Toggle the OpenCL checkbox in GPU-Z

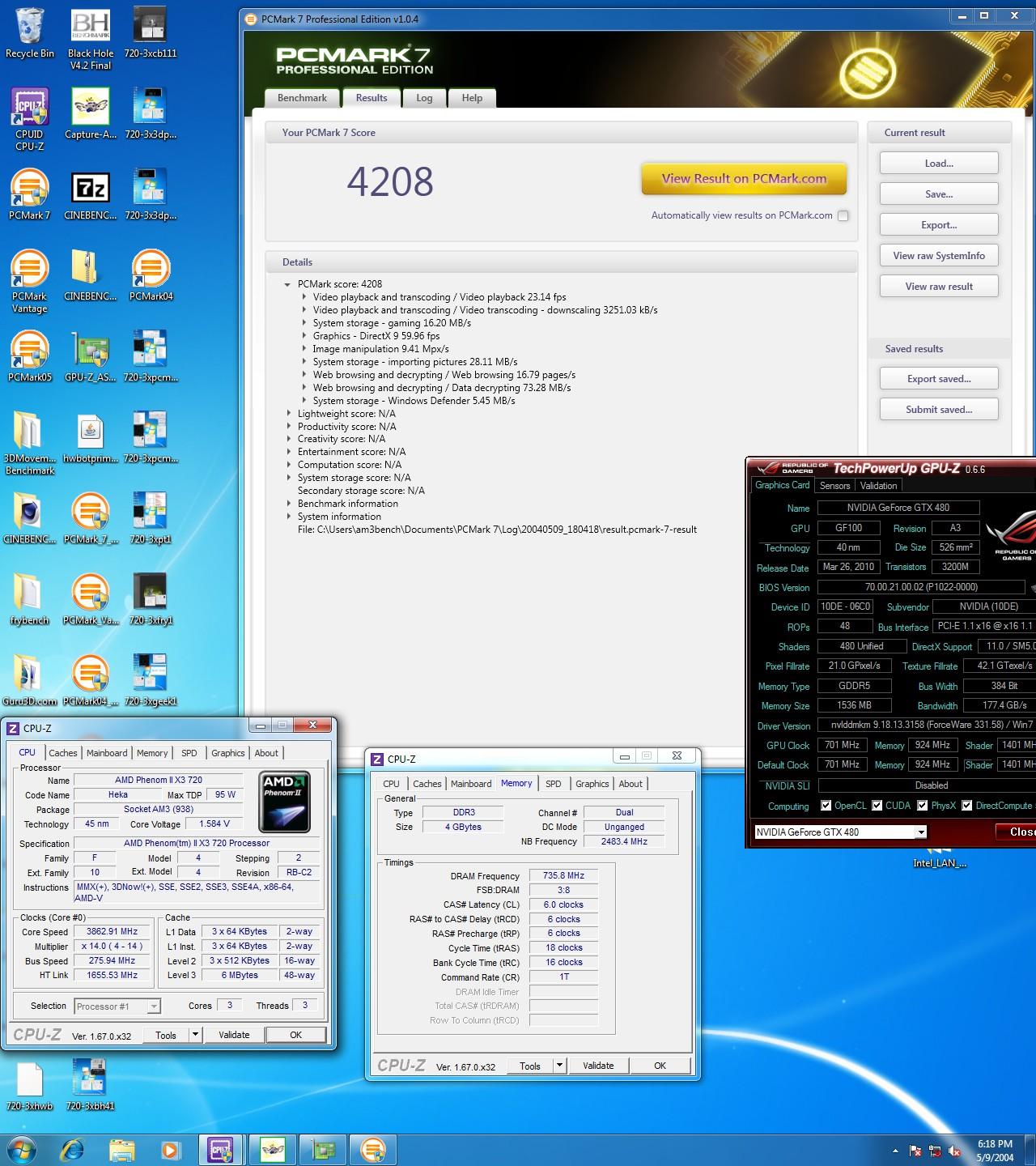click(x=826, y=806)
